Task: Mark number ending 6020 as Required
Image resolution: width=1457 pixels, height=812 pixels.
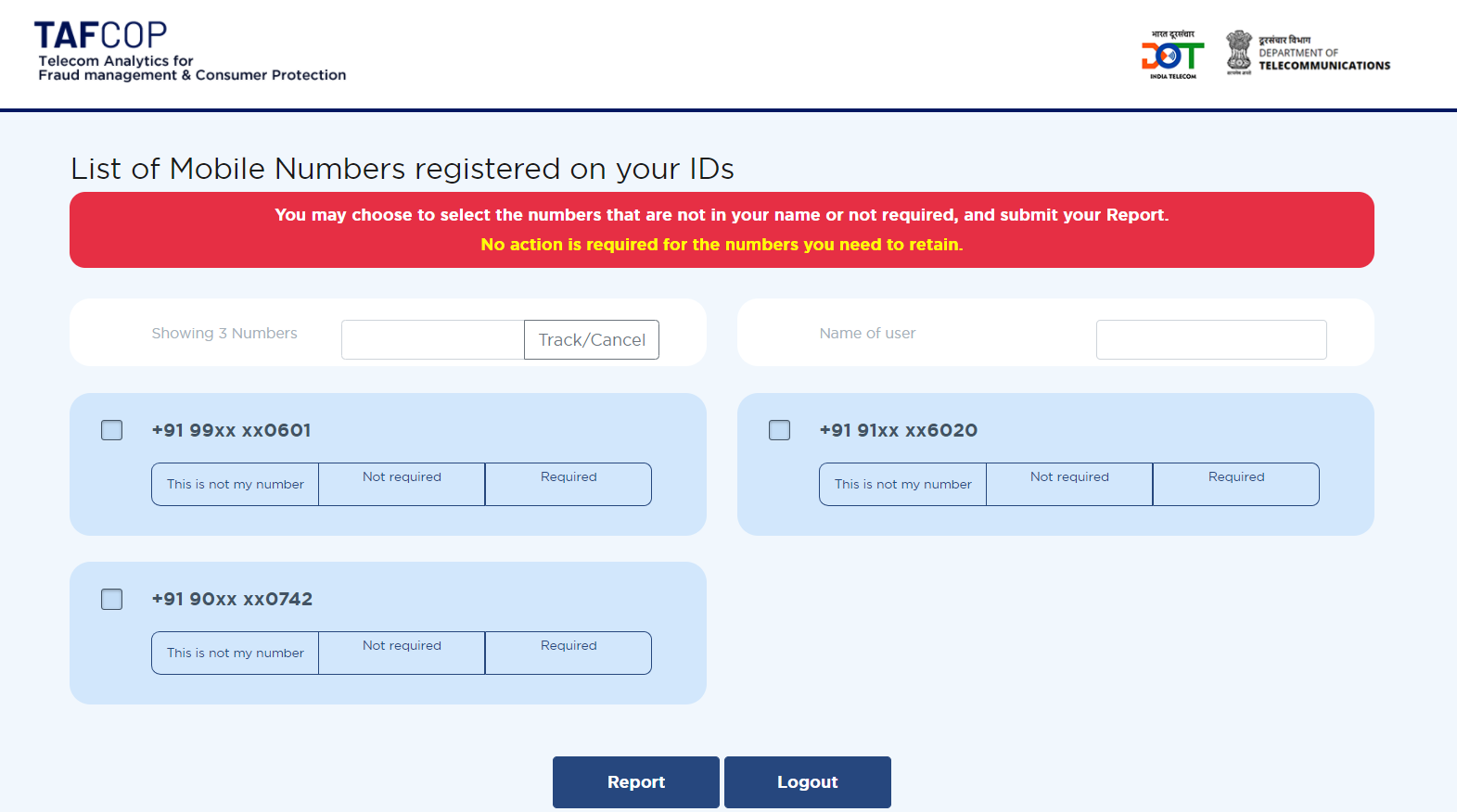Action: pyautogui.click(x=1236, y=484)
